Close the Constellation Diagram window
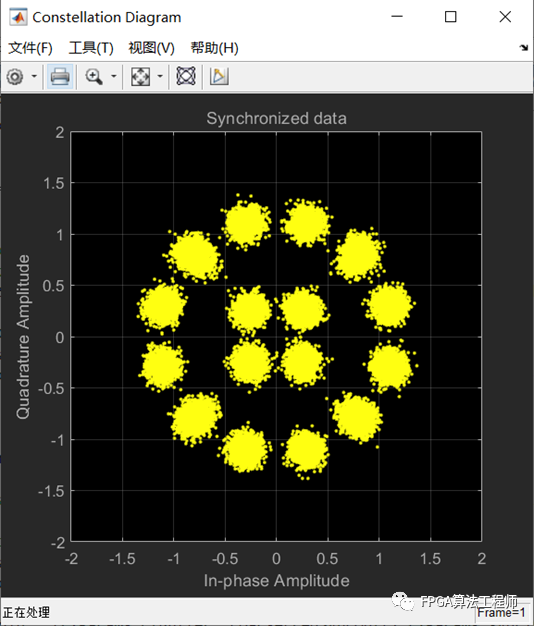 pos(505,17)
